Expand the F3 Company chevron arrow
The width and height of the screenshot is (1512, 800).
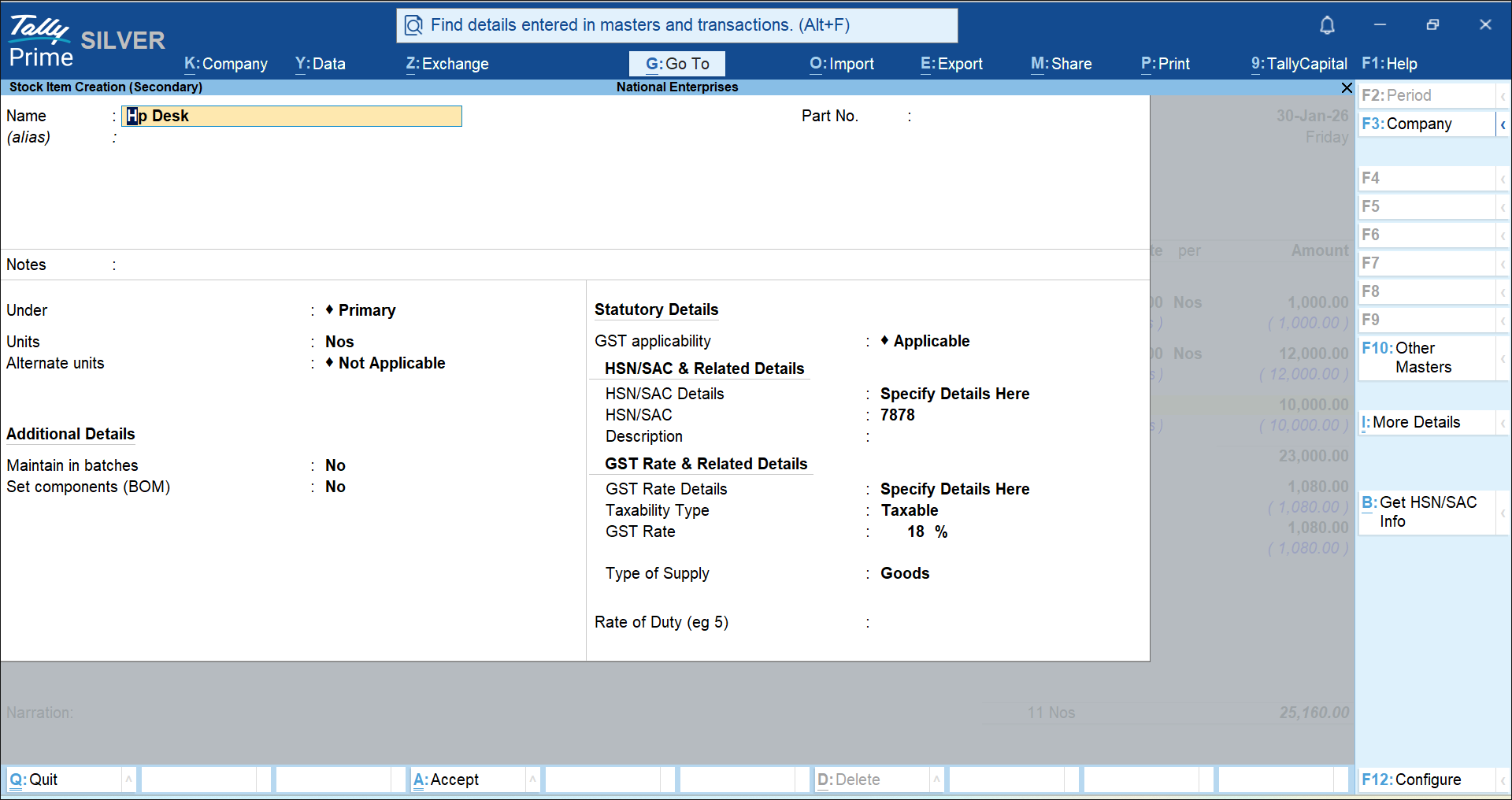[1503, 124]
